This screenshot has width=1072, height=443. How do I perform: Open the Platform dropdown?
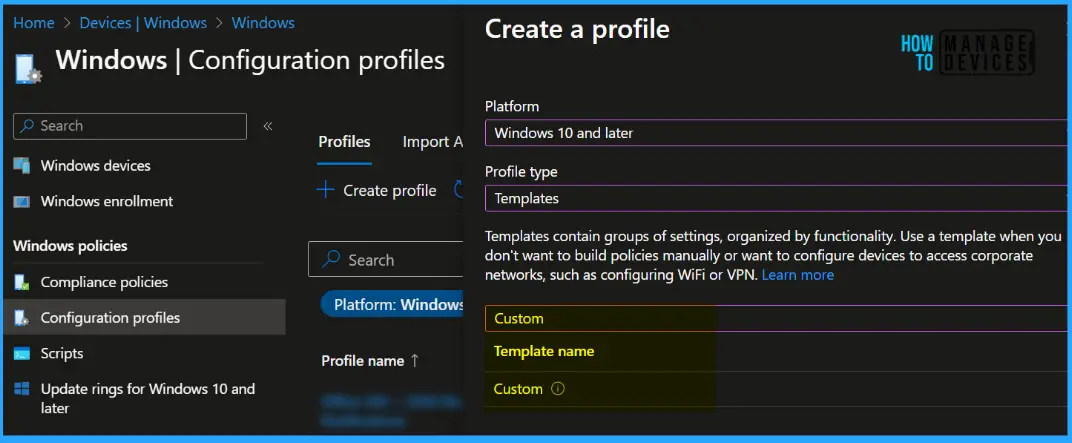tap(775, 133)
